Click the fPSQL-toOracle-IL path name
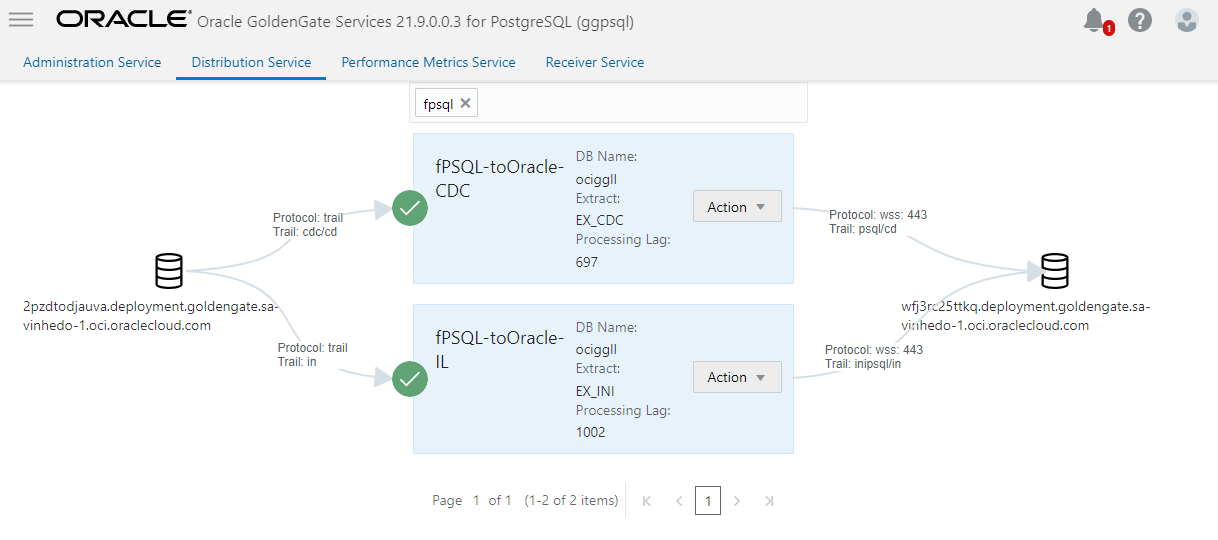Viewport: 1218px width, 540px height. (500, 349)
